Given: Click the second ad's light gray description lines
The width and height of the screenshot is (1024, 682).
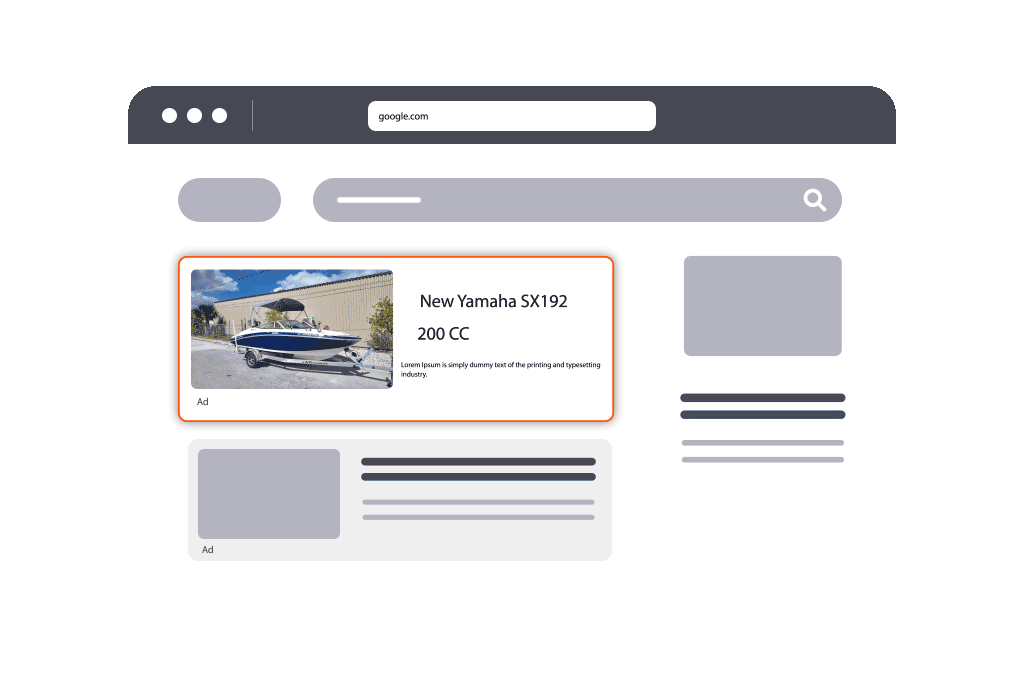Looking at the screenshot, I should (478, 509).
